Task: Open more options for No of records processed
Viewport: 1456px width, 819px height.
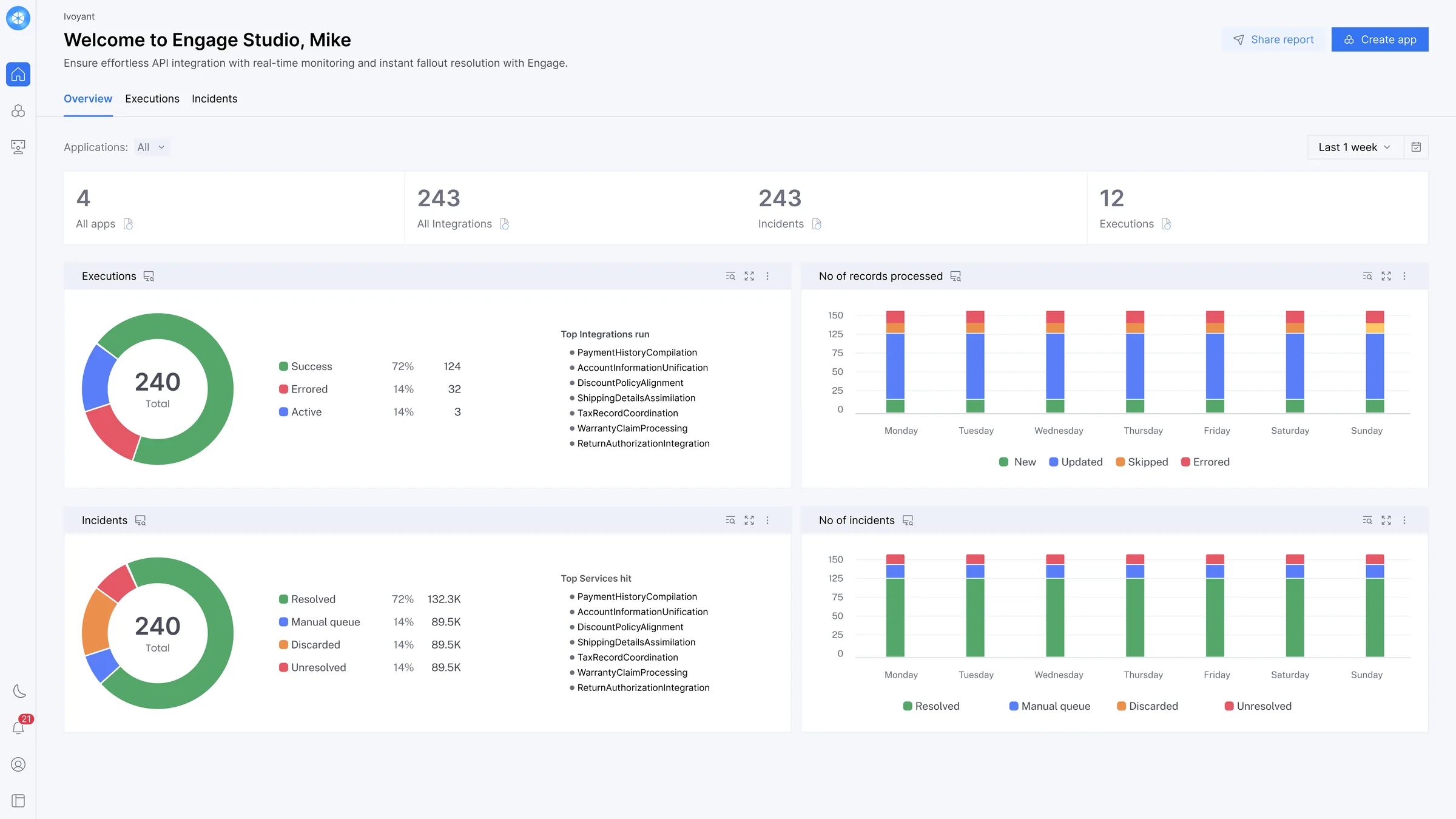Action: point(1404,276)
